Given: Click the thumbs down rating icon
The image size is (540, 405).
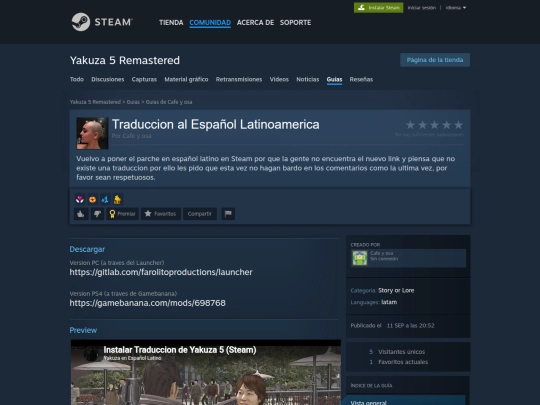Looking at the screenshot, I should point(97,214).
